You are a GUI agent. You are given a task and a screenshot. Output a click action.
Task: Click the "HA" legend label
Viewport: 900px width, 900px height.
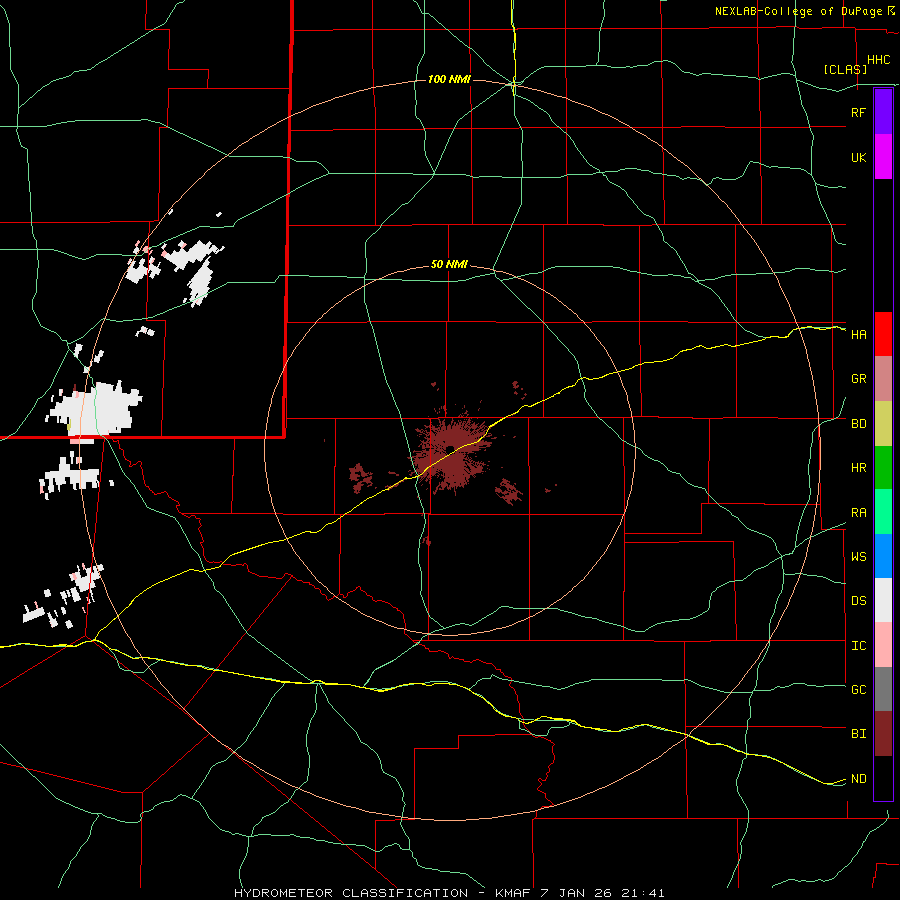(858, 334)
